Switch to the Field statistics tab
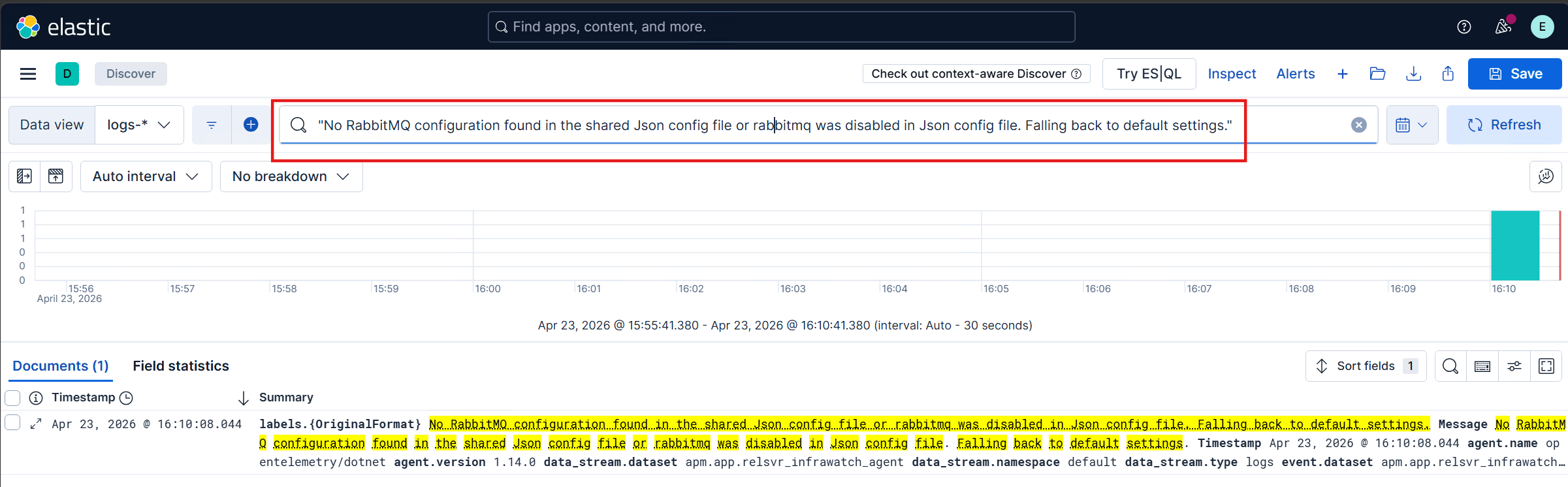Viewport: 1568px width, 487px height. [x=181, y=366]
